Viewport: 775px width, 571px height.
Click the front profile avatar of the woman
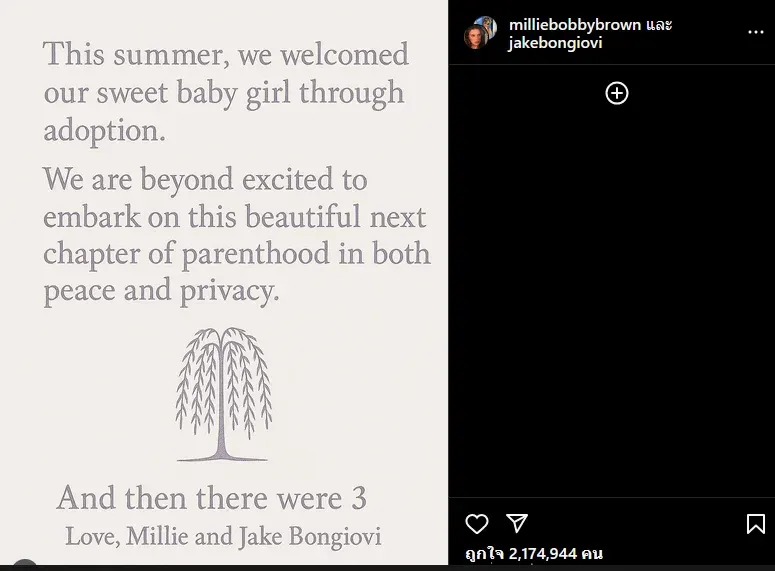[x=474, y=39]
